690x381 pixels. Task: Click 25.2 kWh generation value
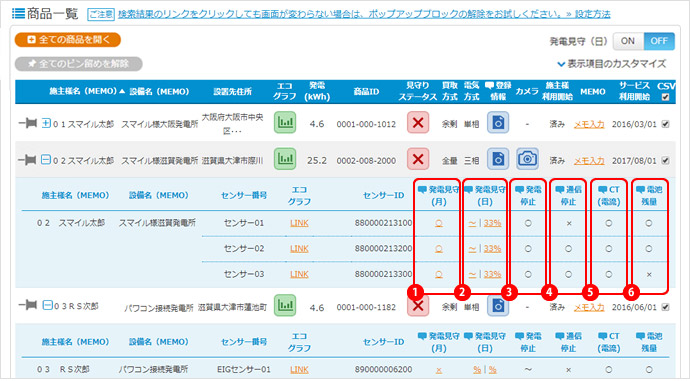click(x=317, y=161)
